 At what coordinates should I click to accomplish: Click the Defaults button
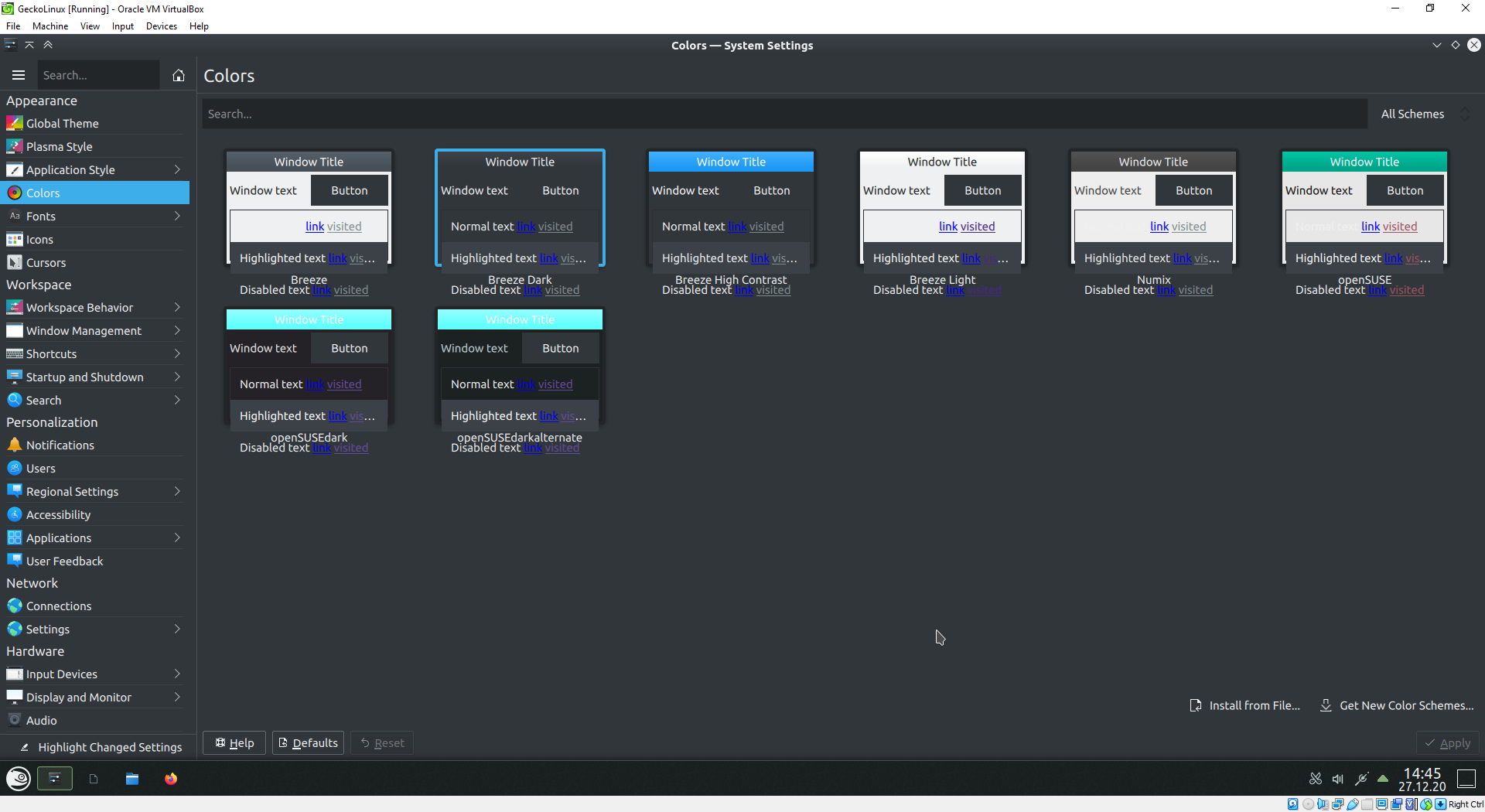coord(308,743)
